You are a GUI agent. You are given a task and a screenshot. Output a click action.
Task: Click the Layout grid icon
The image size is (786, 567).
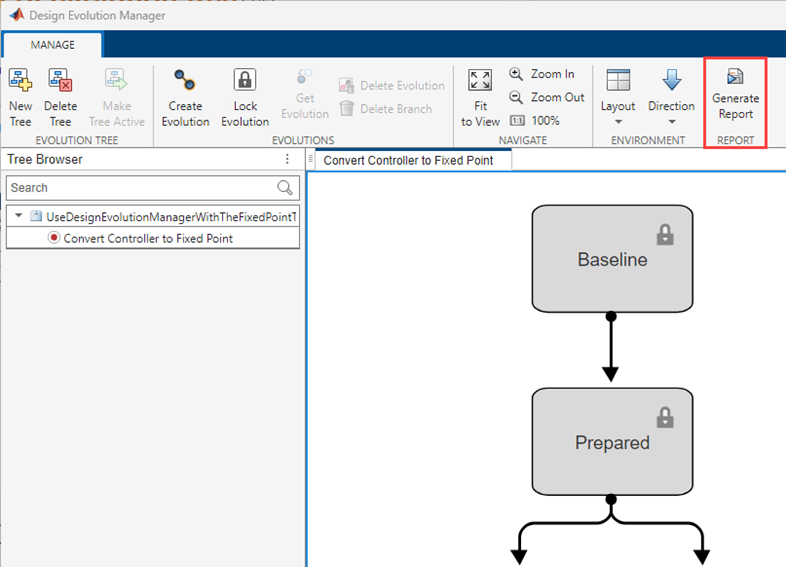click(618, 80)
